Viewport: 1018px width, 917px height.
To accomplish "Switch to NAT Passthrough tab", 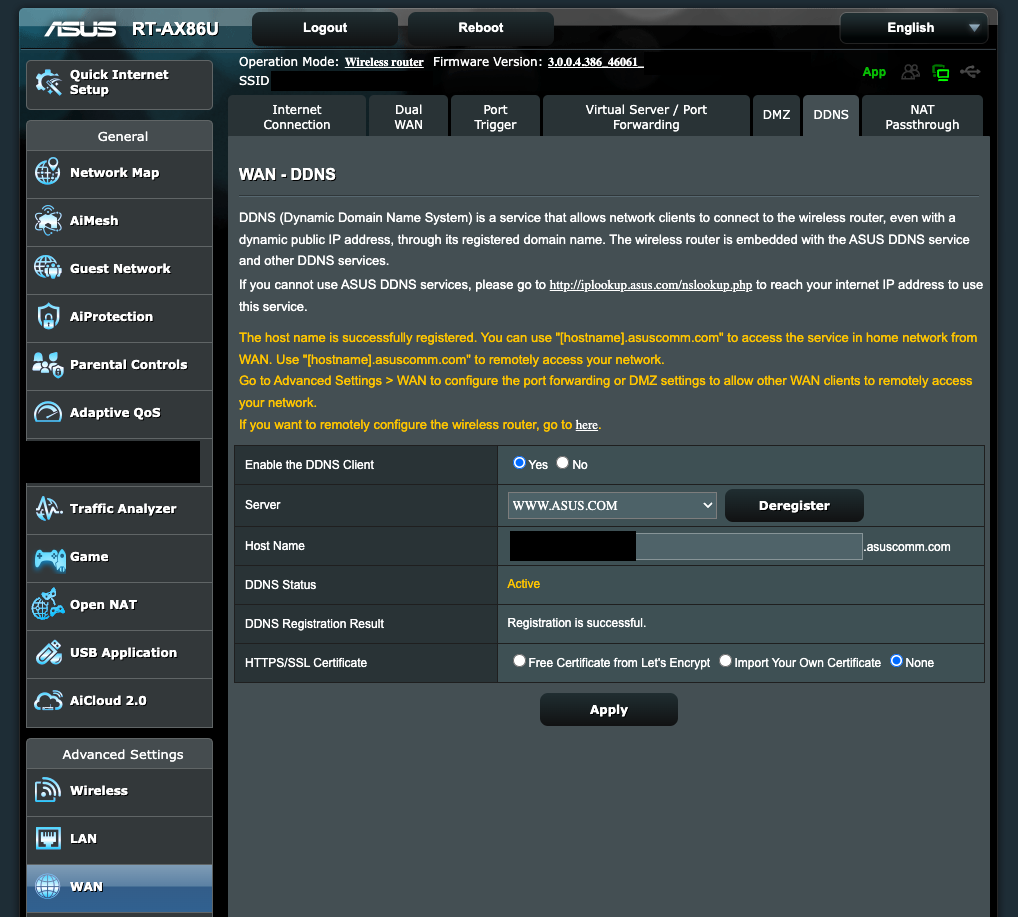I will [922, 117].
